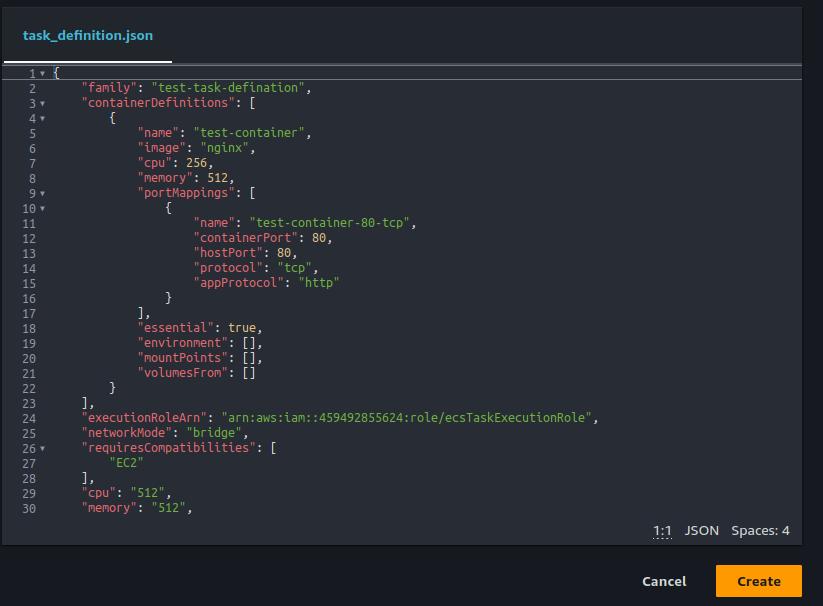The image size is (823, 606).
Task: Place cursor on the essential true value
Action: tap(242, 328)
